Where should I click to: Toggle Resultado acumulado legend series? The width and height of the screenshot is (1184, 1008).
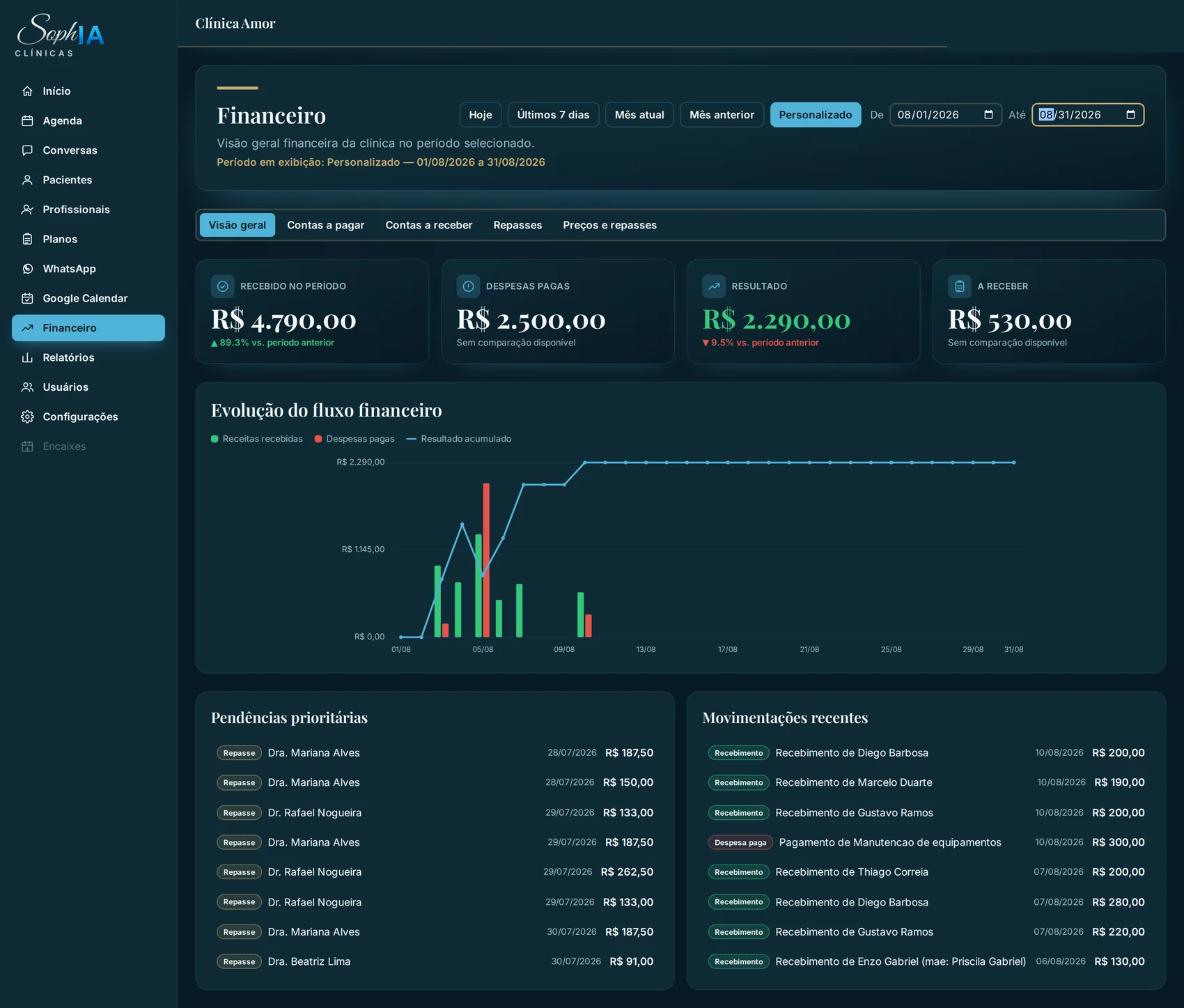459,439
